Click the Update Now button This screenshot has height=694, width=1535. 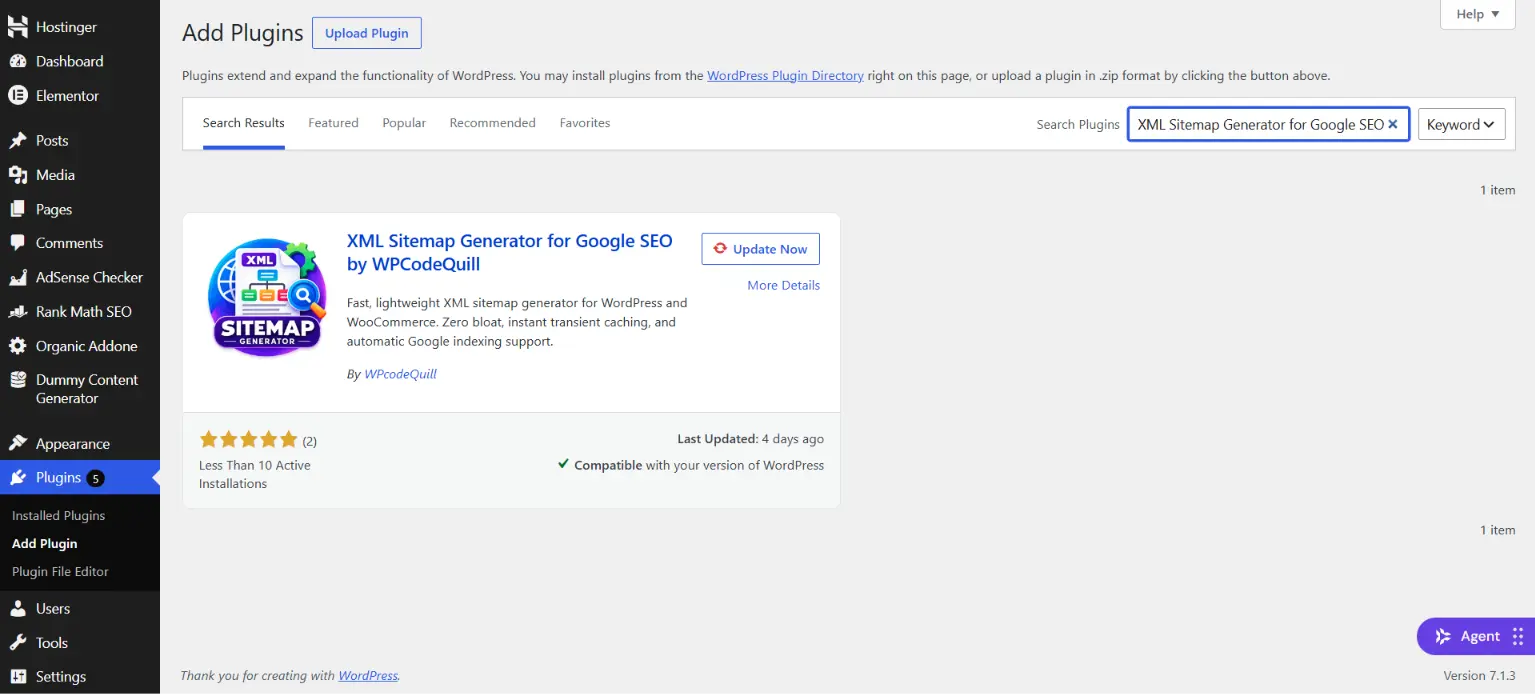click(761, 249)
